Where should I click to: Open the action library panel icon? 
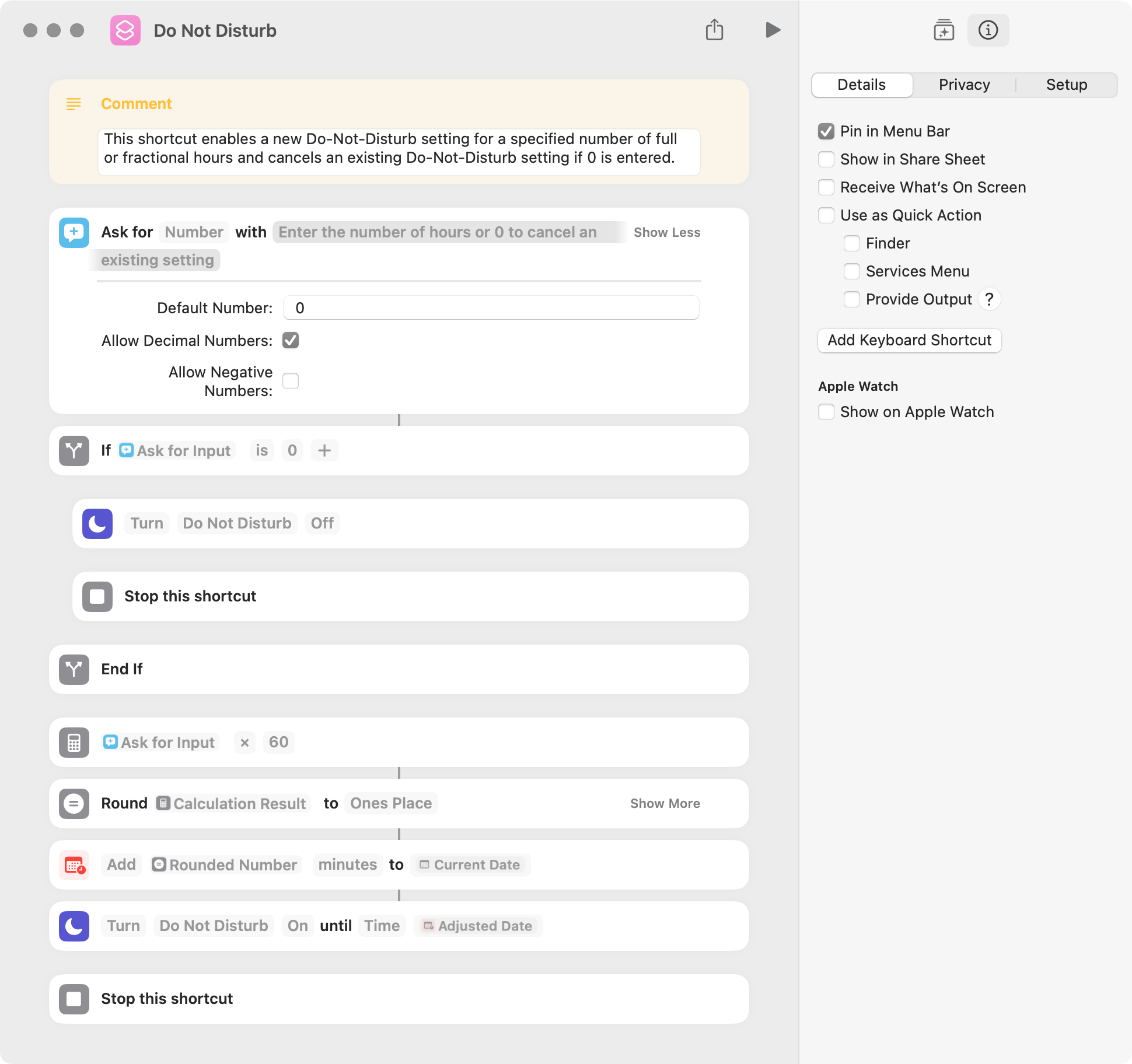944,30
